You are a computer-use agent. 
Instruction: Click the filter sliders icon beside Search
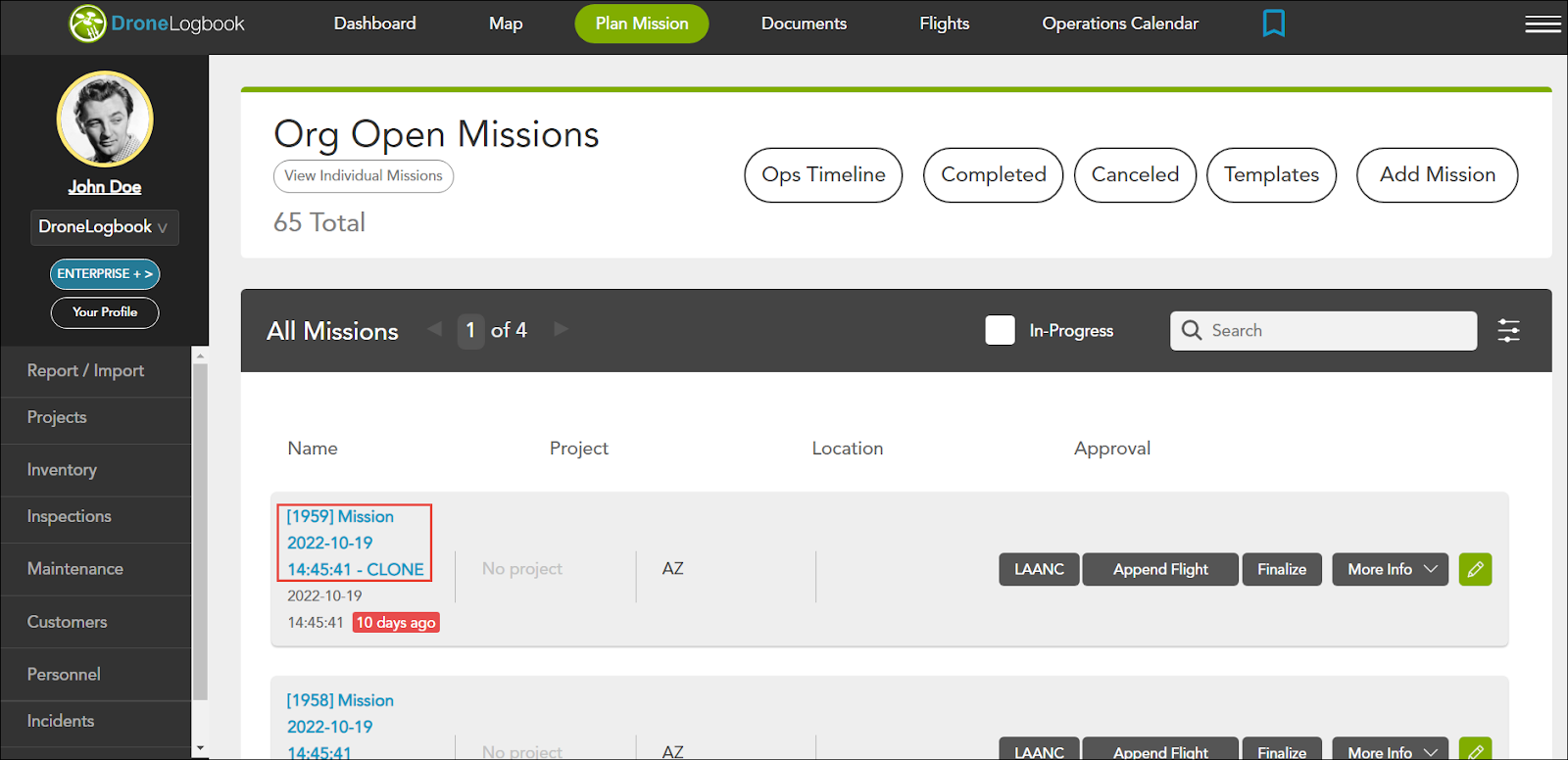click(x=1508, y=331)
